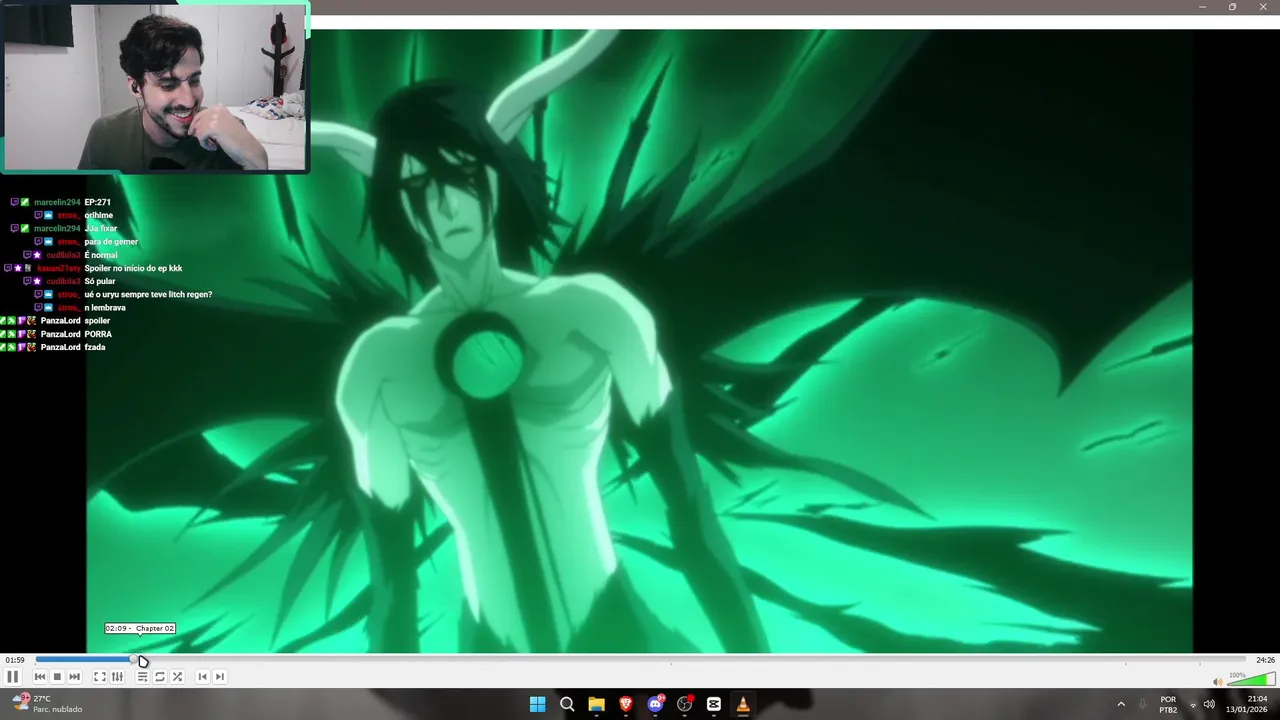Open Discord from taskbar
The image size is (1280, 720).
pos(655,704)
